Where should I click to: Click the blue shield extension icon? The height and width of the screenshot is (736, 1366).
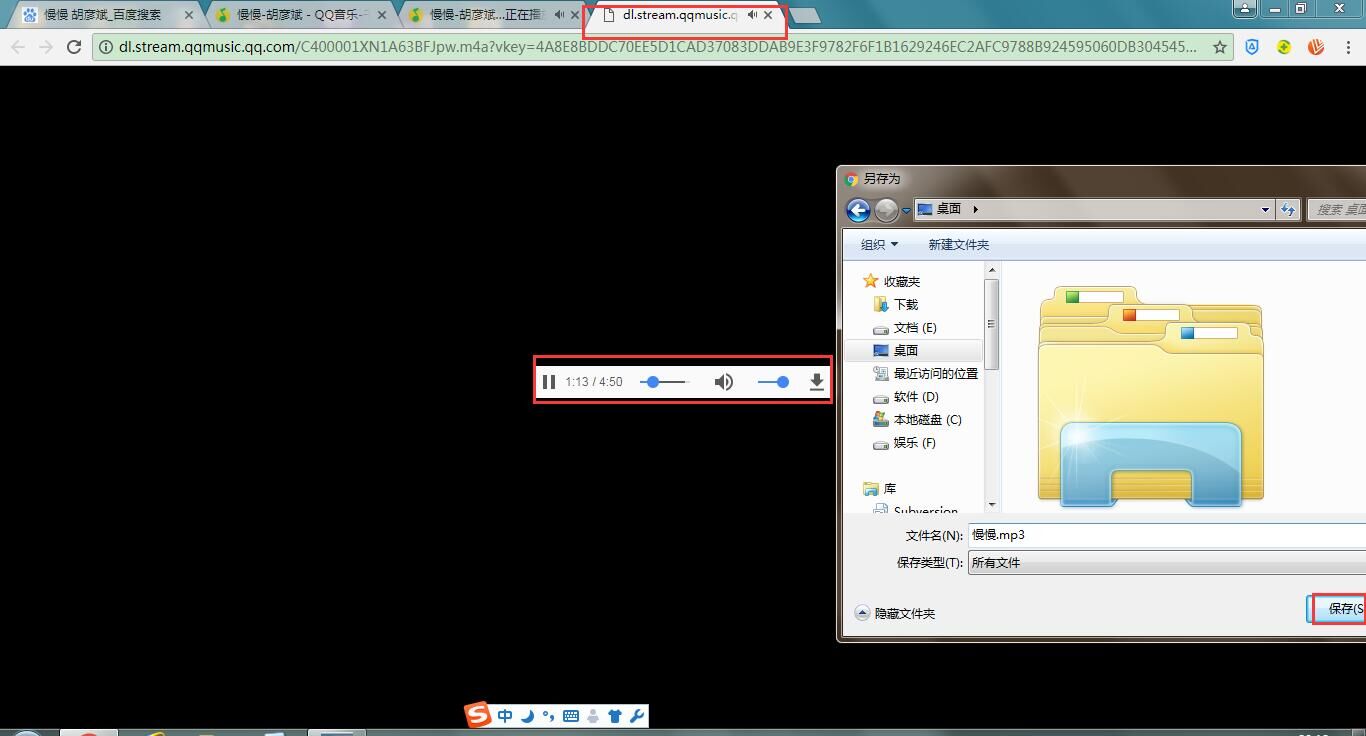[x=1252, y=46]
